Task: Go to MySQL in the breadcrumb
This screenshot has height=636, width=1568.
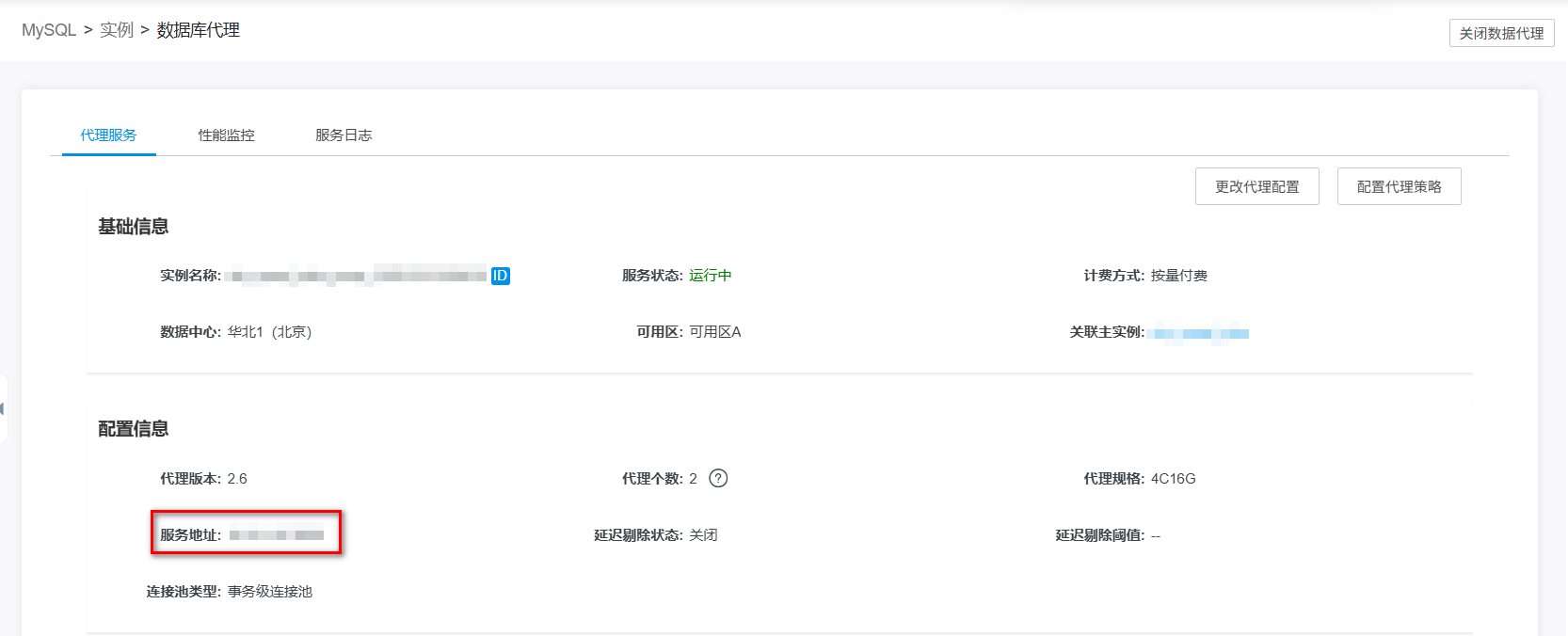Action: click(x=49, y=30)
